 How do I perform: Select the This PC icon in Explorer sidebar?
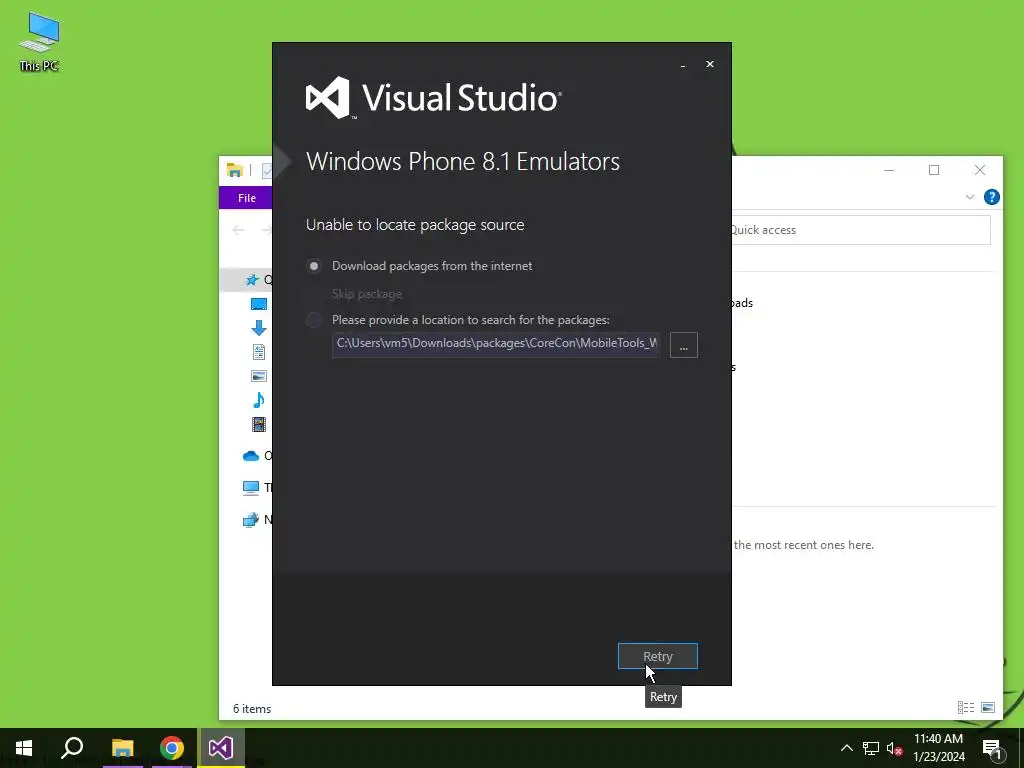[x=251, y=487]
